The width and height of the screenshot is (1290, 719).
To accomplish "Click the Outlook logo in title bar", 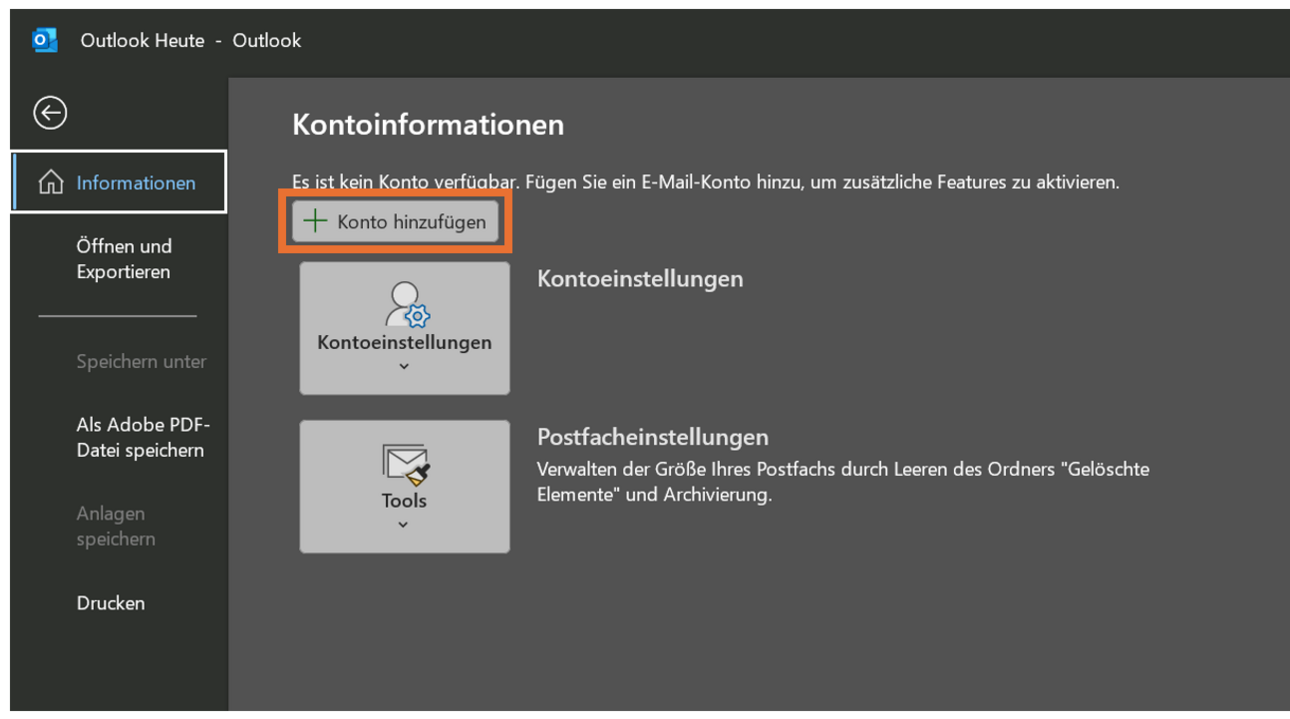I will (45, 41).
